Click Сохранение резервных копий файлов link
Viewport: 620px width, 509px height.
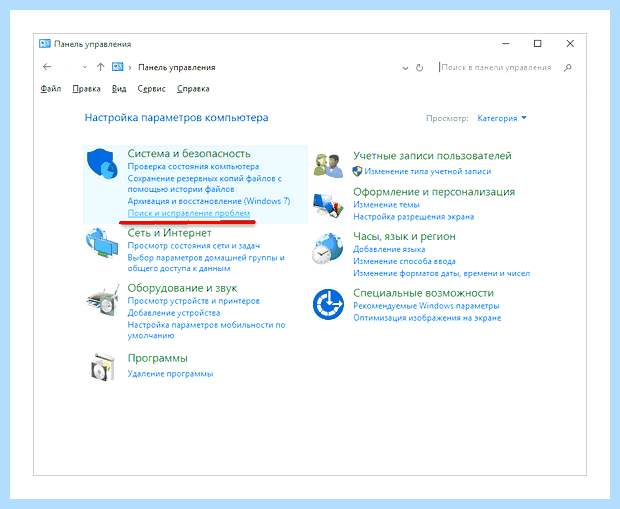[204, 184]
